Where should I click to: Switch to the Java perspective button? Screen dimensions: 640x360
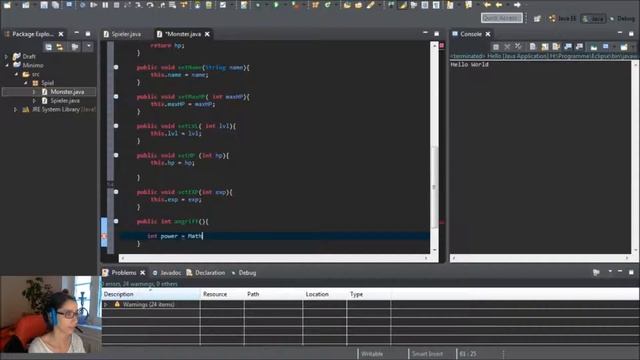[x=593, y=19]
